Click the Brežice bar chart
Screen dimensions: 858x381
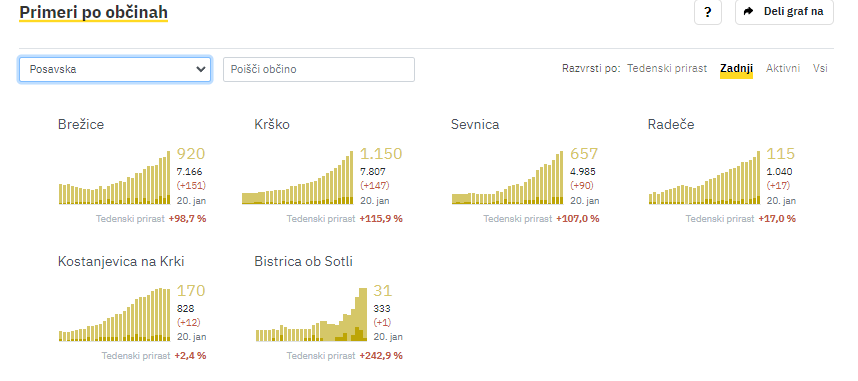114,178
